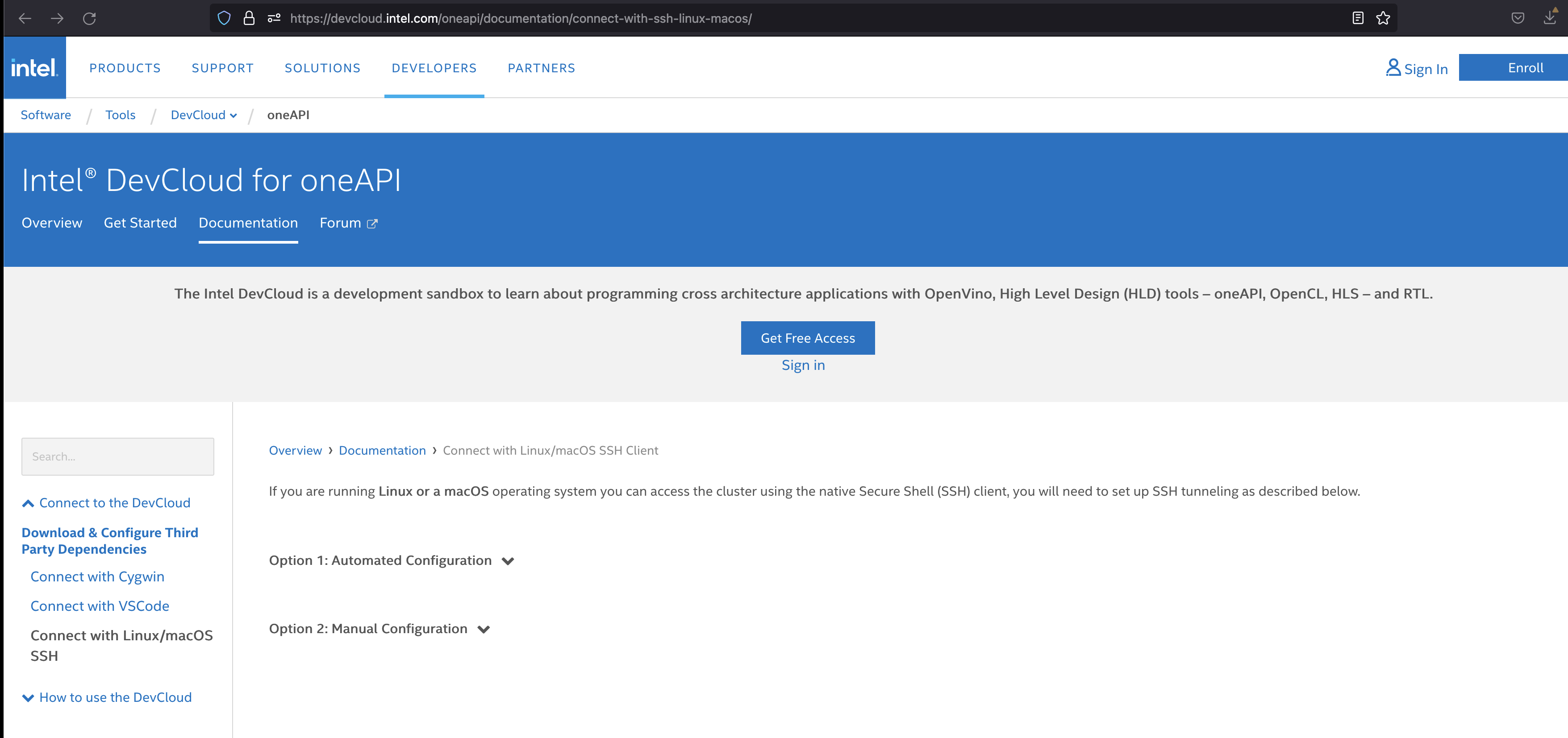Save the page to Pocket
The width and height of the screenshot is (1568, 738).
[1518, 18]
